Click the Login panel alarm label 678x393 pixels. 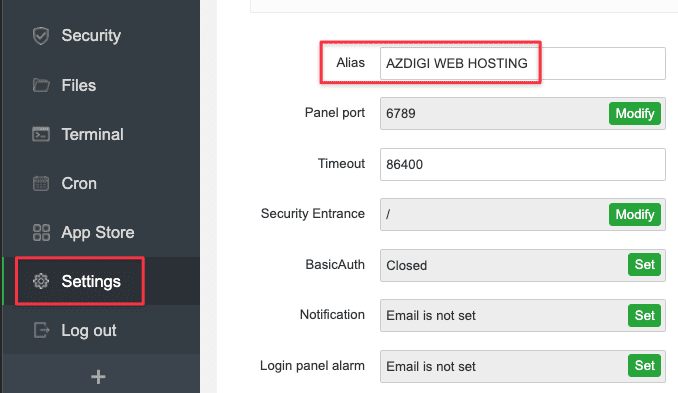click(312, 366)
